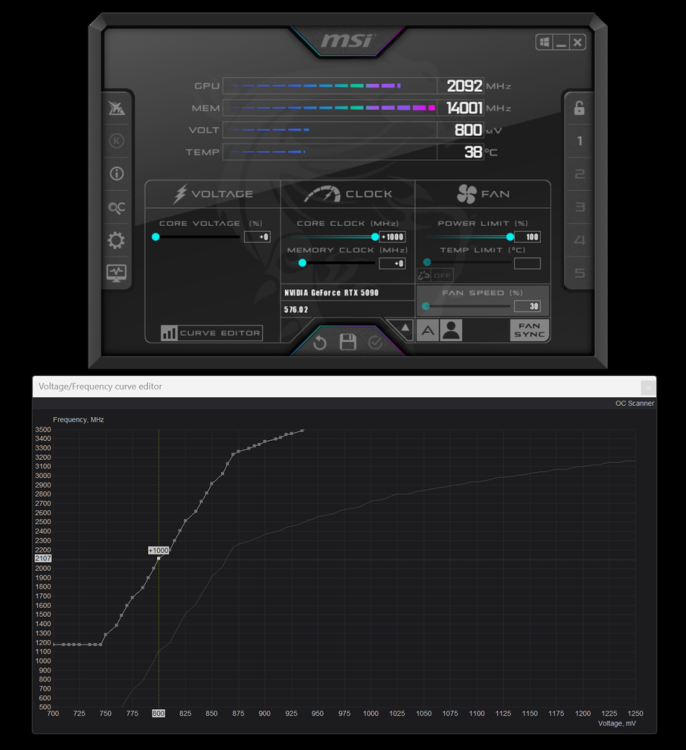
Task: Click the Core Clock slider handle
Action: click(375, 237)
